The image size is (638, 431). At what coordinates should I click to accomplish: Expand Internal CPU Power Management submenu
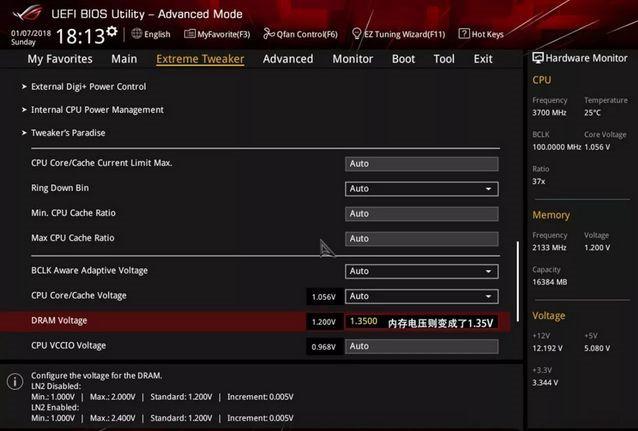[x=97, y=110]
